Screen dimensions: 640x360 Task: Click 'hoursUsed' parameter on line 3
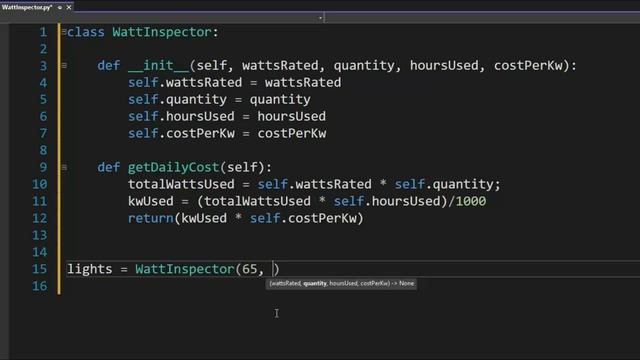[x=444, y=66]
